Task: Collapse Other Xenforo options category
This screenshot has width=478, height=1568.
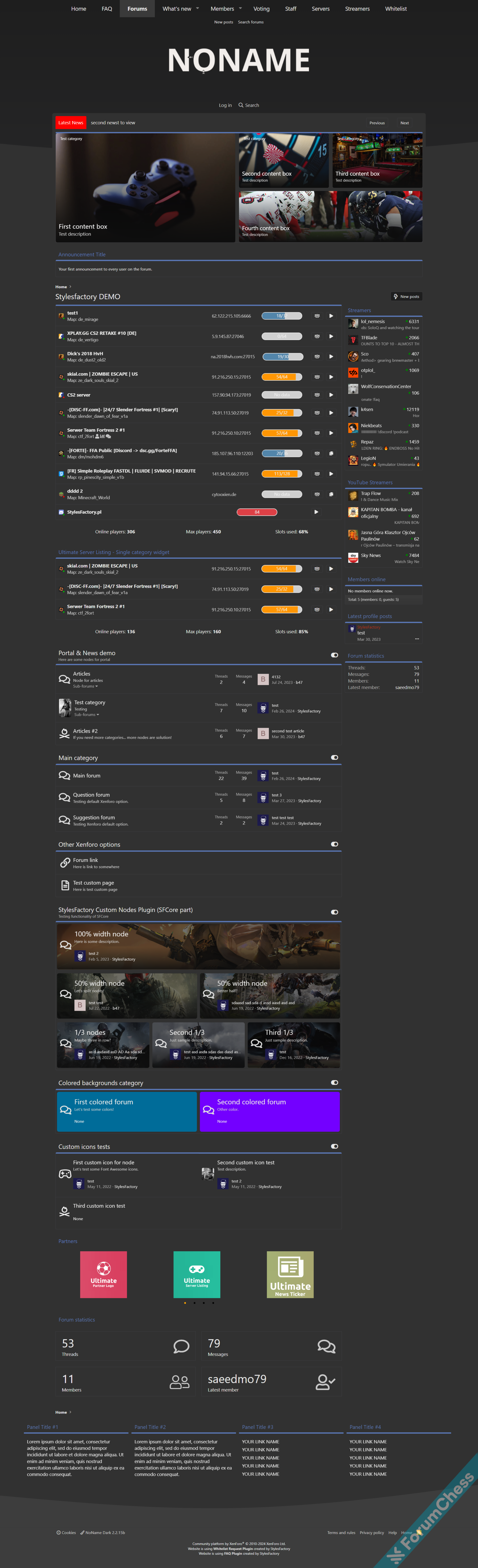Action: click(334, 844)
